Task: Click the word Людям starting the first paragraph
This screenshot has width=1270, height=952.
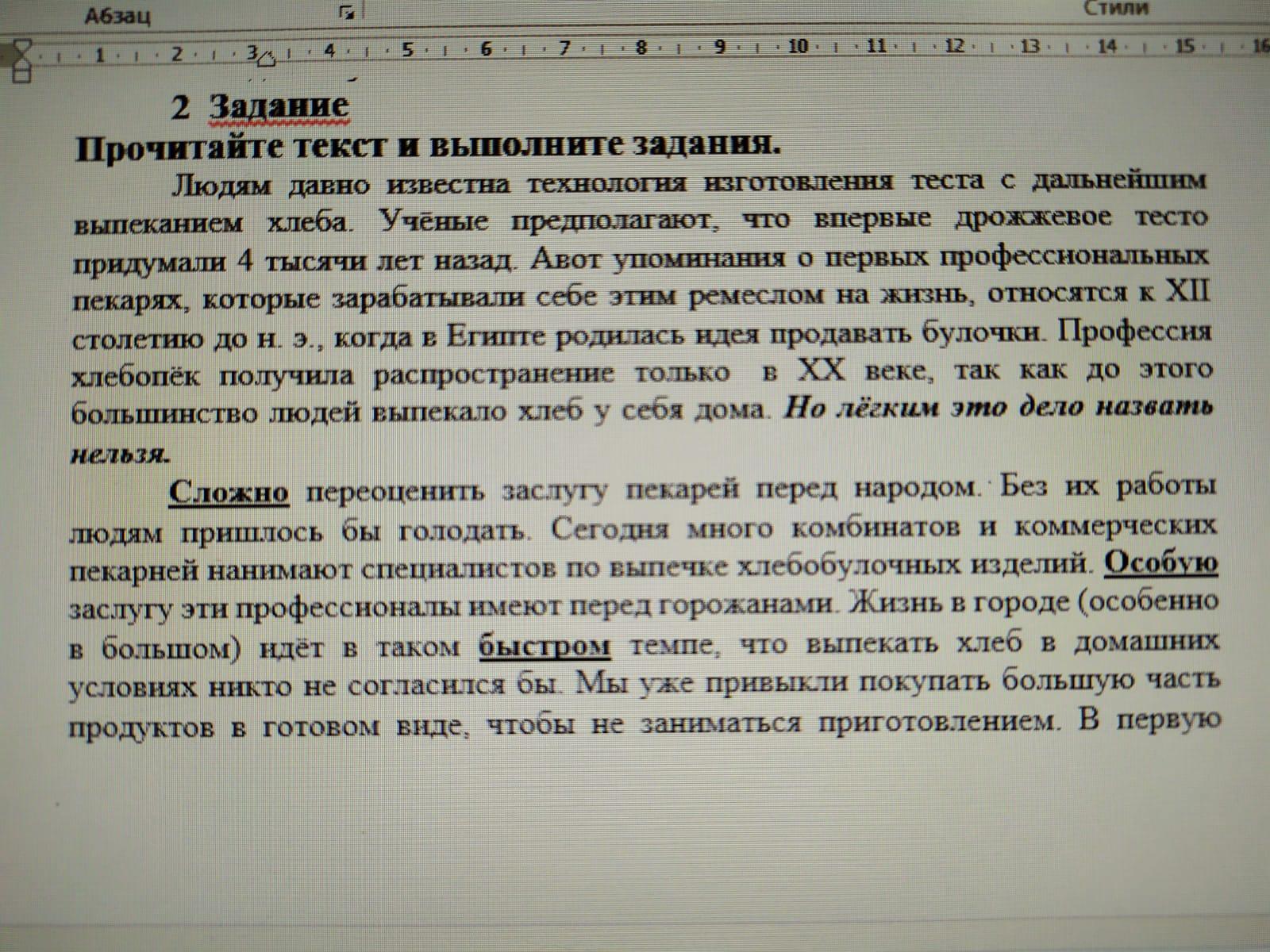Action: tap(221, 186)
